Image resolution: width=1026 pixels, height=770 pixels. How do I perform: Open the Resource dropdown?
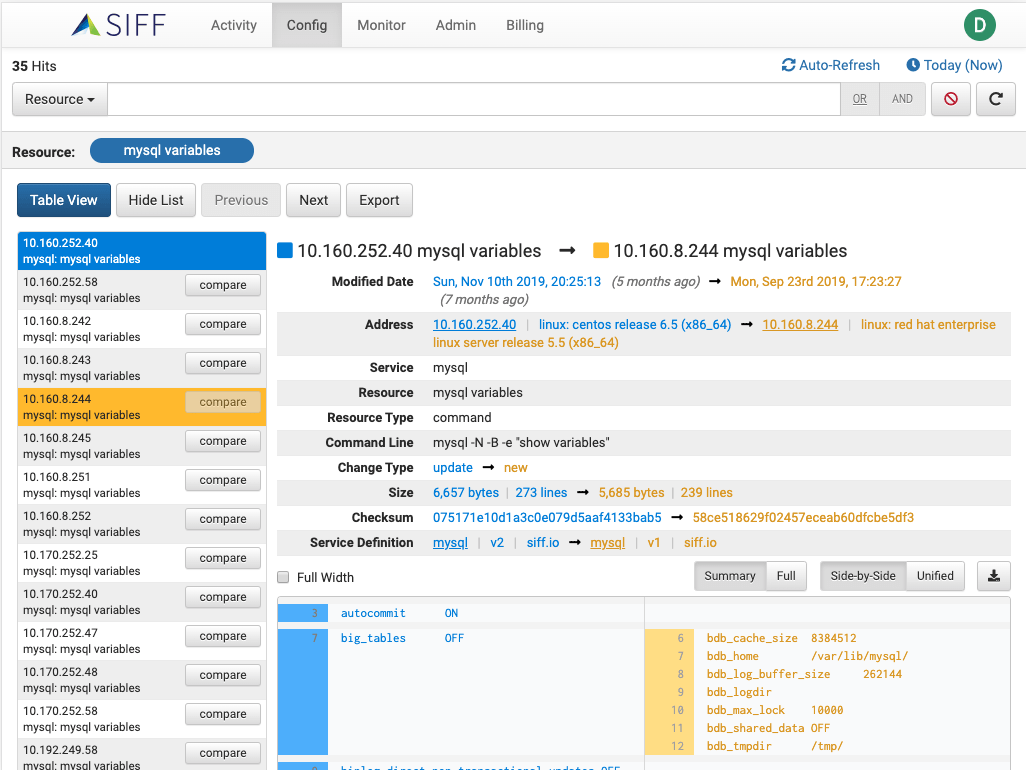click(x=60, y=99)
